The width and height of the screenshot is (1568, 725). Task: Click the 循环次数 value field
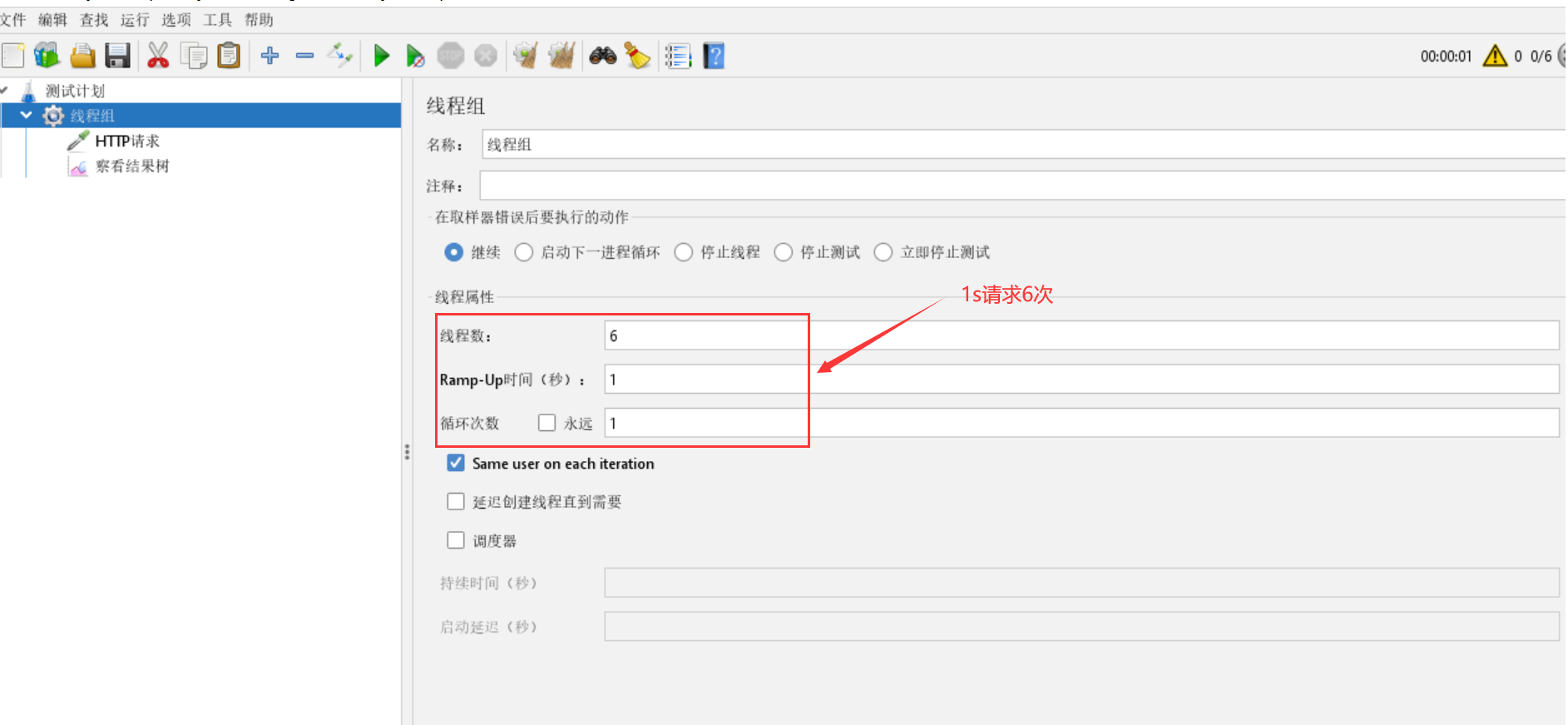(x=1081, y=423)
